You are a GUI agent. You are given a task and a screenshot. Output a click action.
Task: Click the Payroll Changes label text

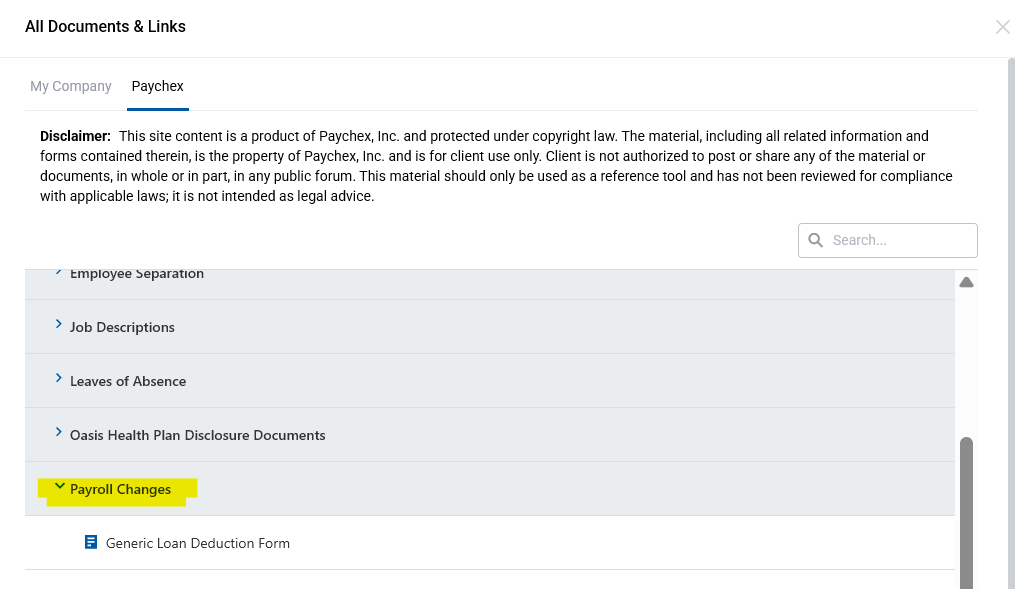120,489
